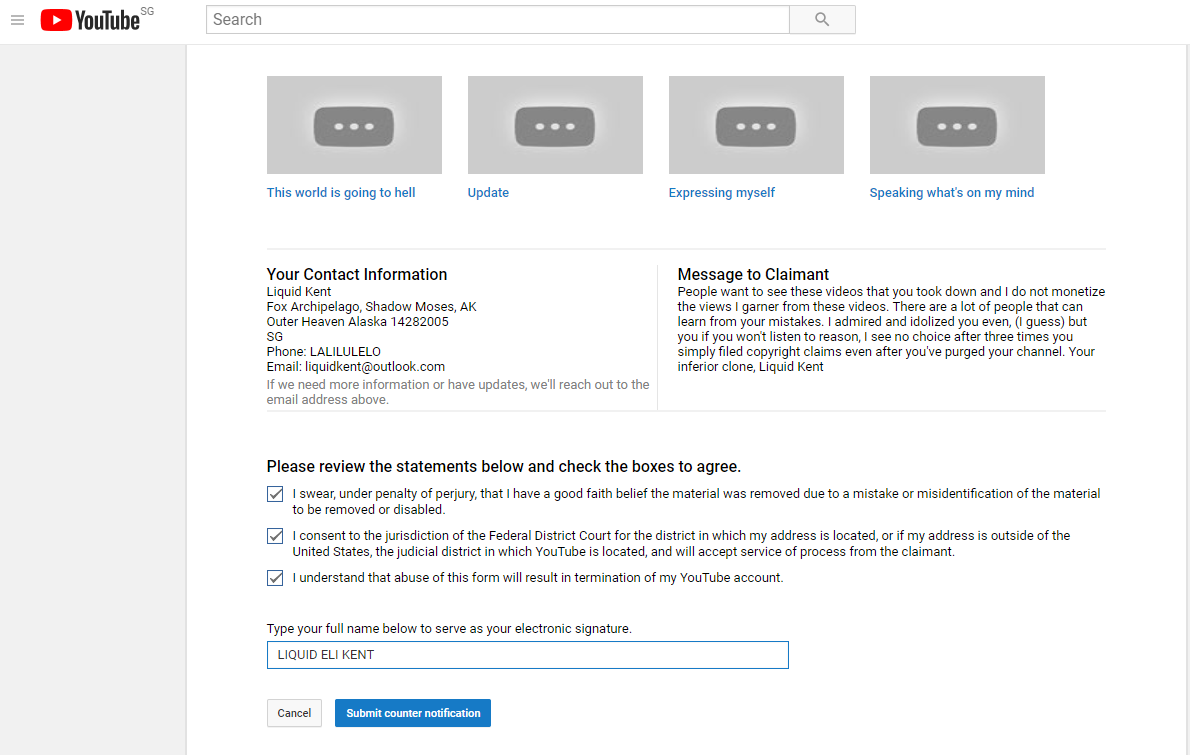Open 'Speaking what's on my mind' link
1190x755 pixels.
point(952,193)
